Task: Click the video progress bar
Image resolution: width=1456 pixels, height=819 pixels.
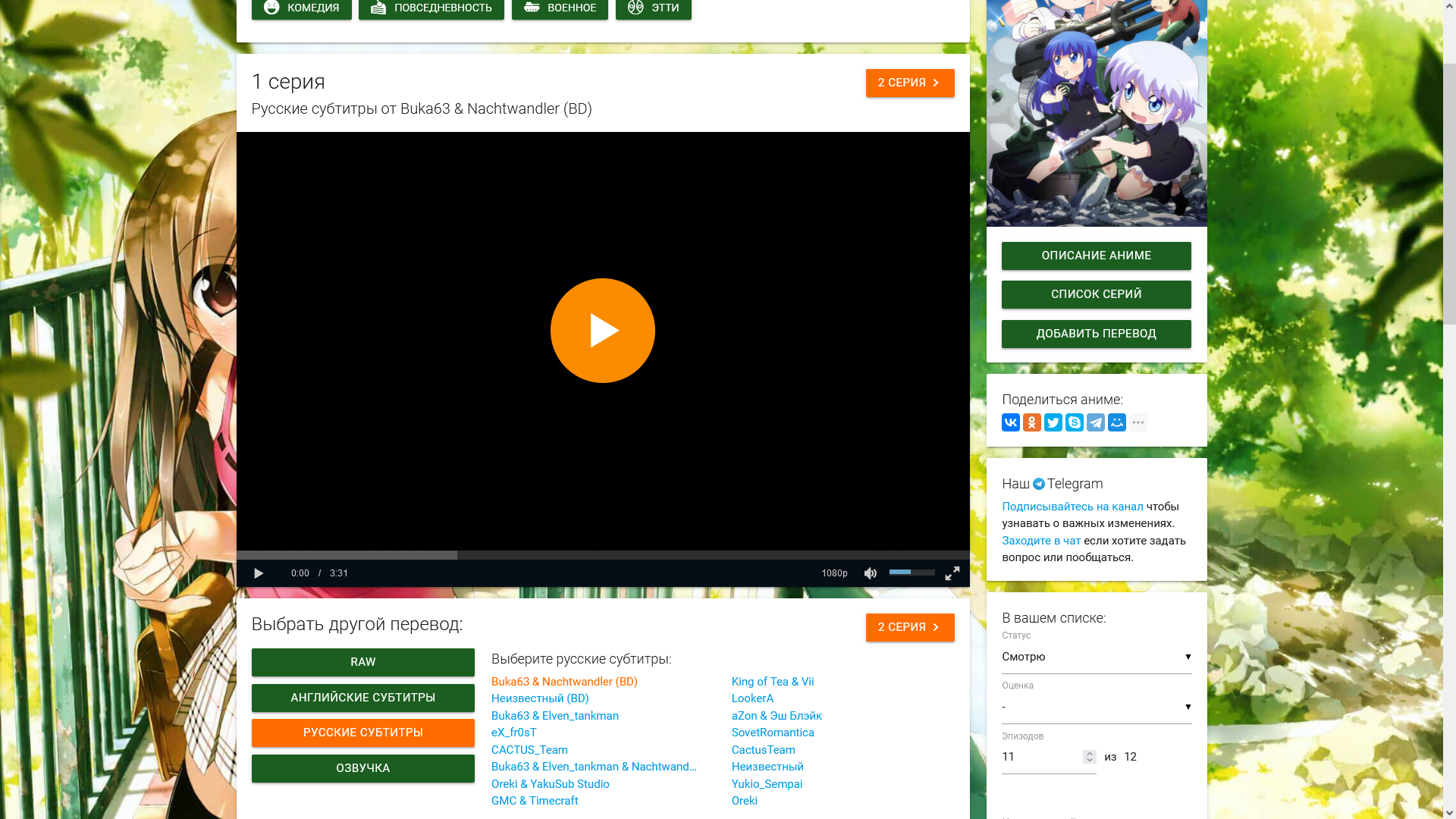Action: click(x=603, y=555)
